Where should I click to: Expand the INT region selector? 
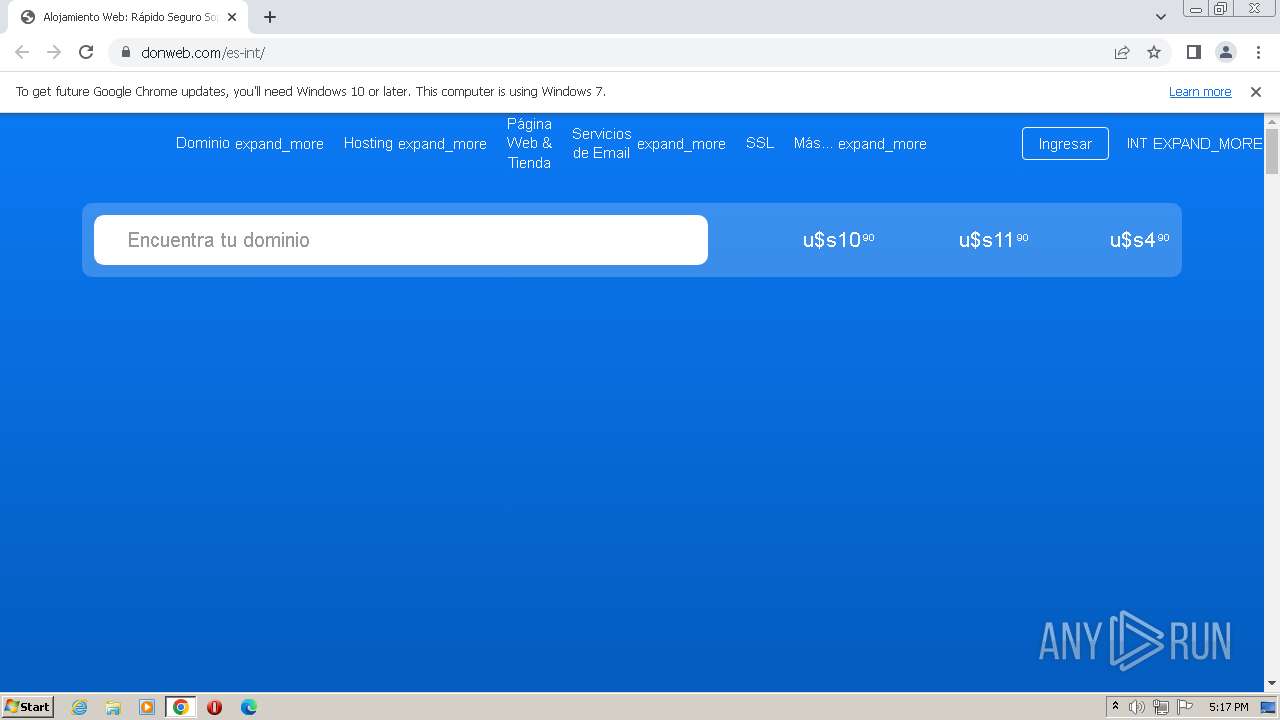1194,143
